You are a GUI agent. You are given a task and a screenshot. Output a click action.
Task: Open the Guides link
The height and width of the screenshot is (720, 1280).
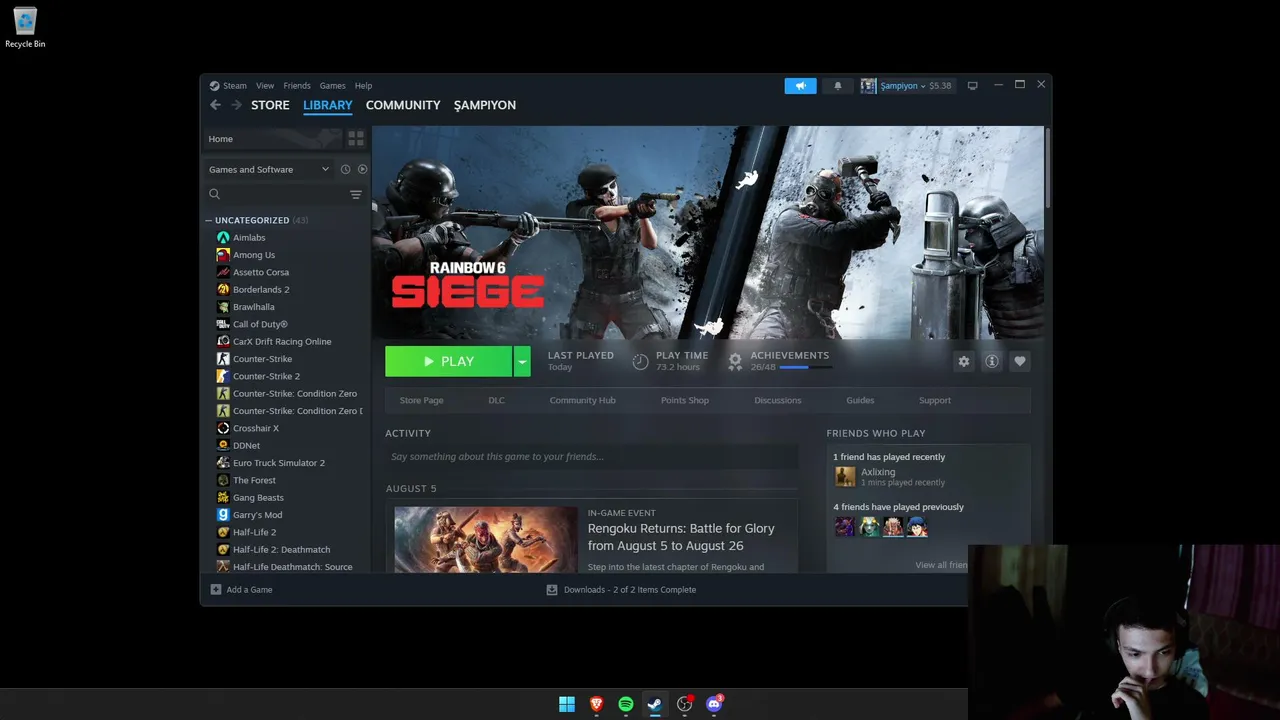click(860, 400)
